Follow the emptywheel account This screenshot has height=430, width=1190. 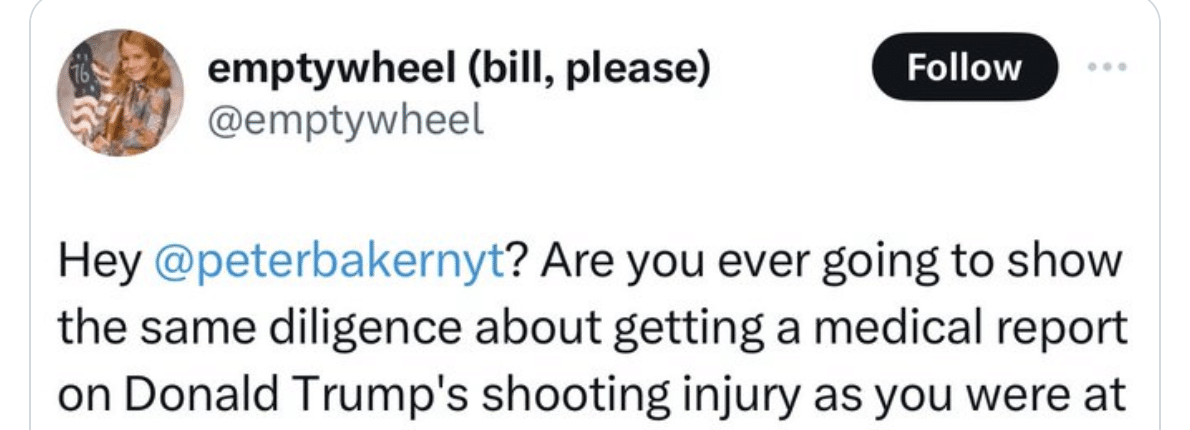coord(965,67)
